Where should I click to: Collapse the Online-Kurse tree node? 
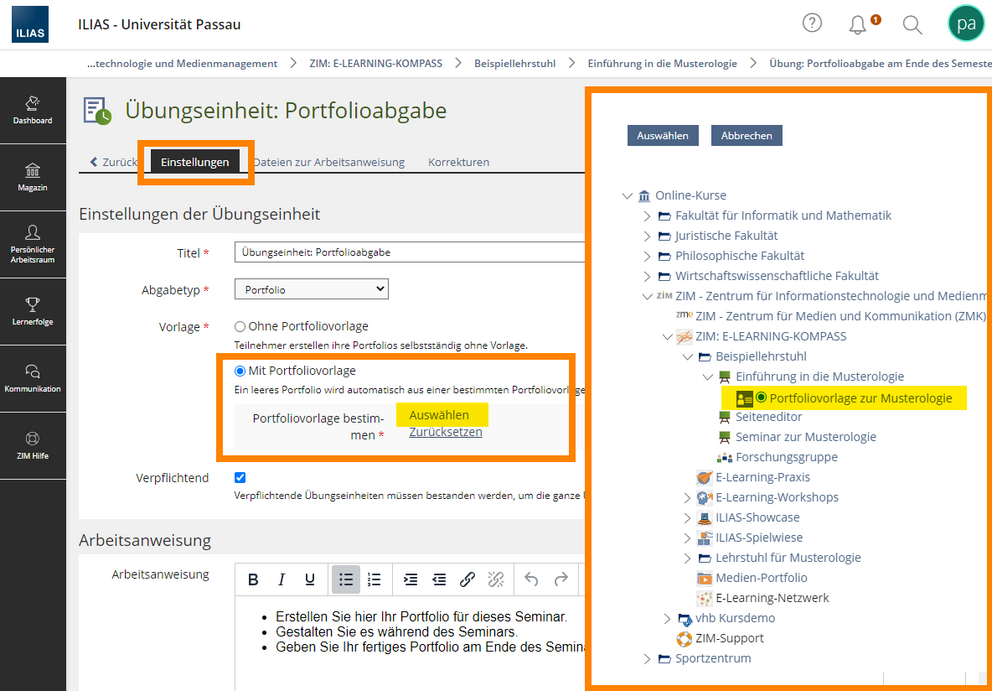(x=627, y=196)
